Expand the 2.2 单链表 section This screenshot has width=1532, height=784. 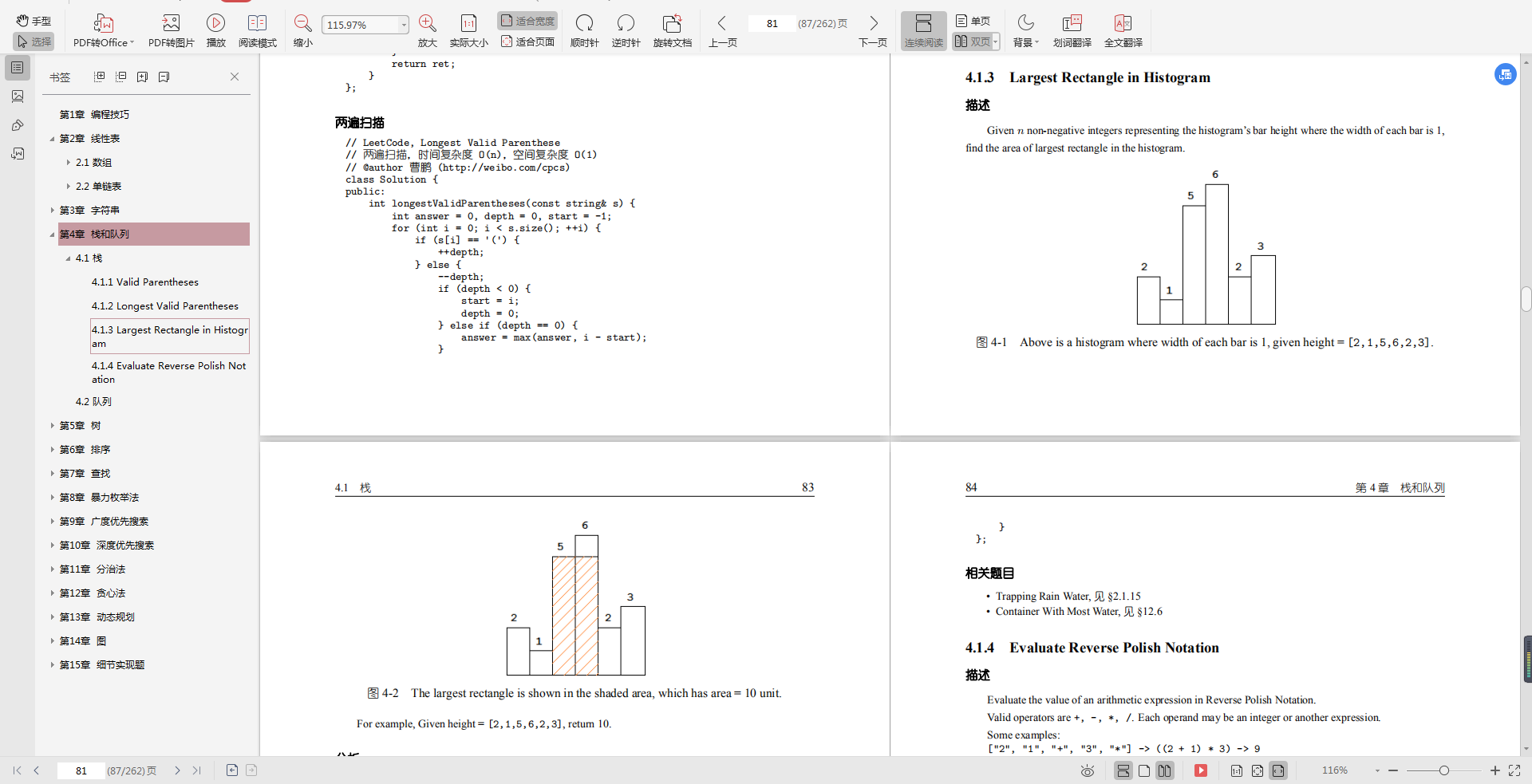coord(69,187)
